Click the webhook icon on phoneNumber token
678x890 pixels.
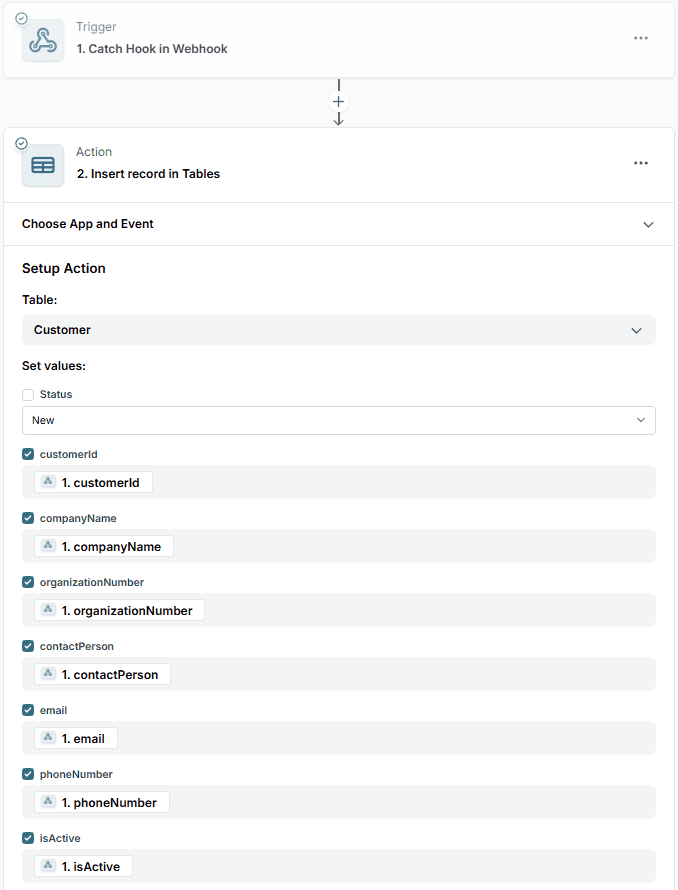point(48,802)
